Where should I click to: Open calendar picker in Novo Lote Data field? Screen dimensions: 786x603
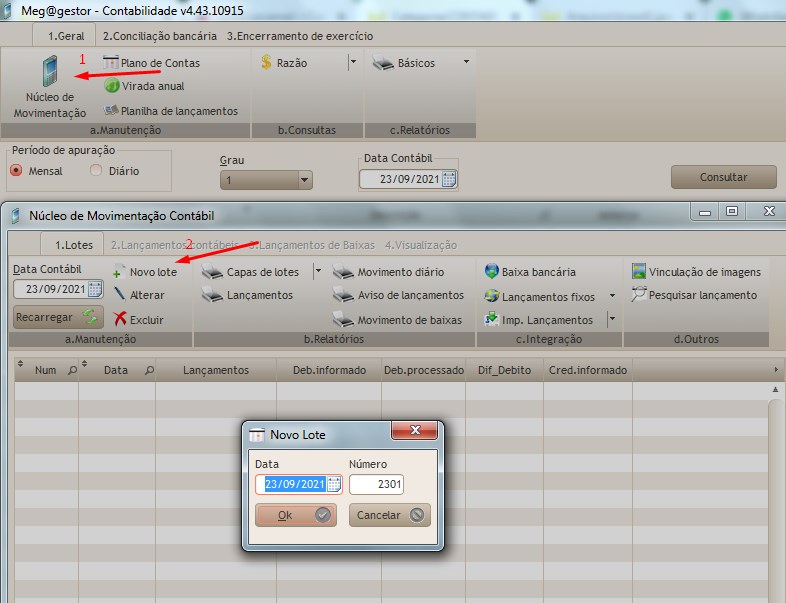(334, 484)
